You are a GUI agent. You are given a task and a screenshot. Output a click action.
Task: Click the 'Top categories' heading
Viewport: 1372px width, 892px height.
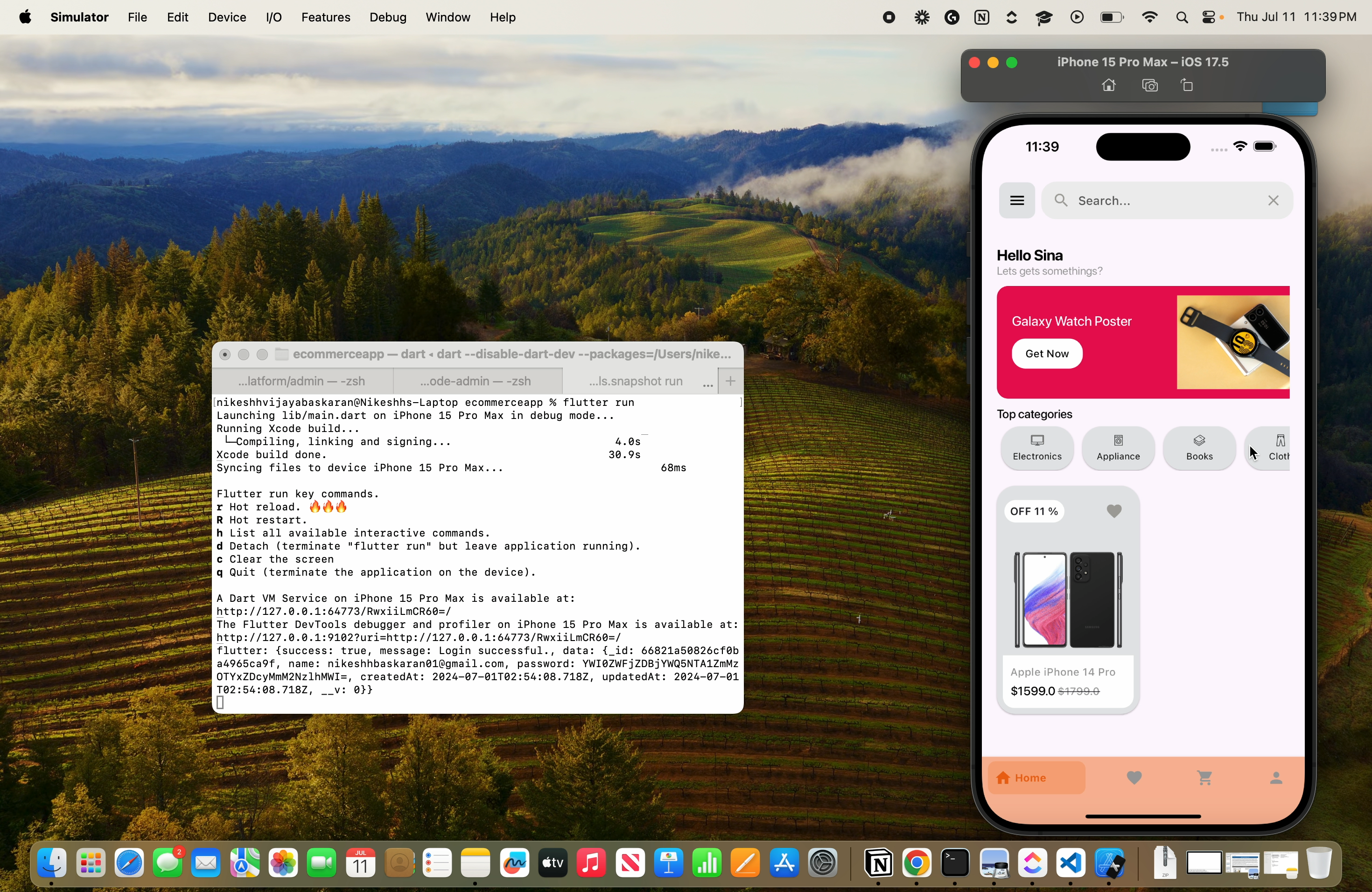(x=1034, y=414)
